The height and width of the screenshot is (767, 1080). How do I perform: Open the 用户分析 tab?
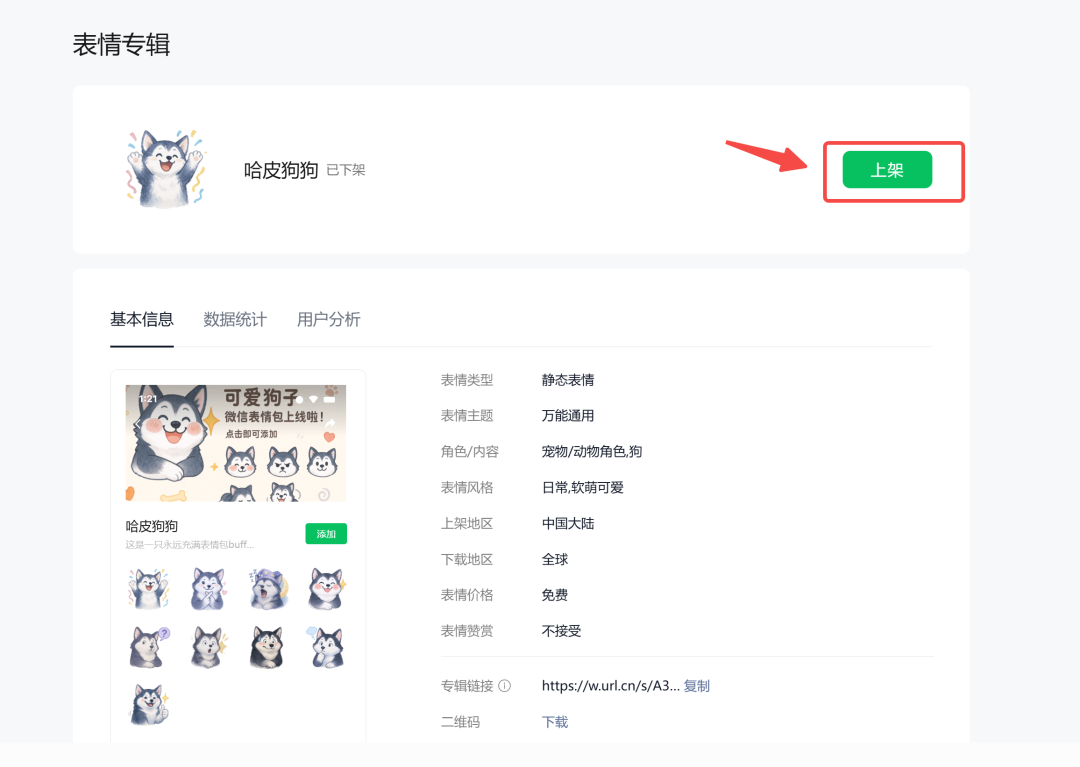(x=329, y=319)
